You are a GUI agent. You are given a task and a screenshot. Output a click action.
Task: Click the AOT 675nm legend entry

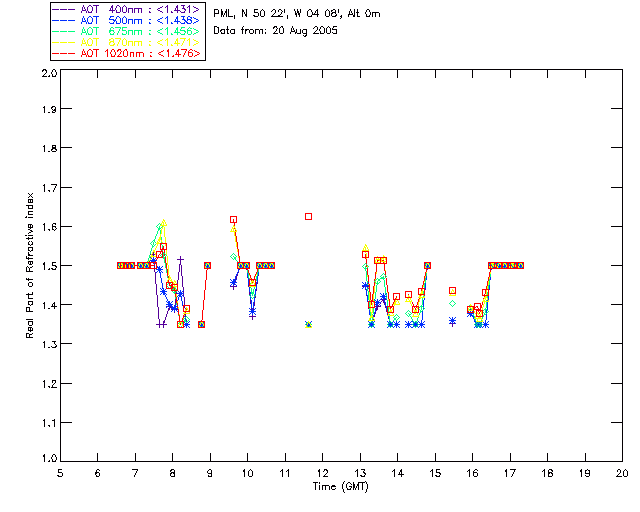click(x=127, y=31)
